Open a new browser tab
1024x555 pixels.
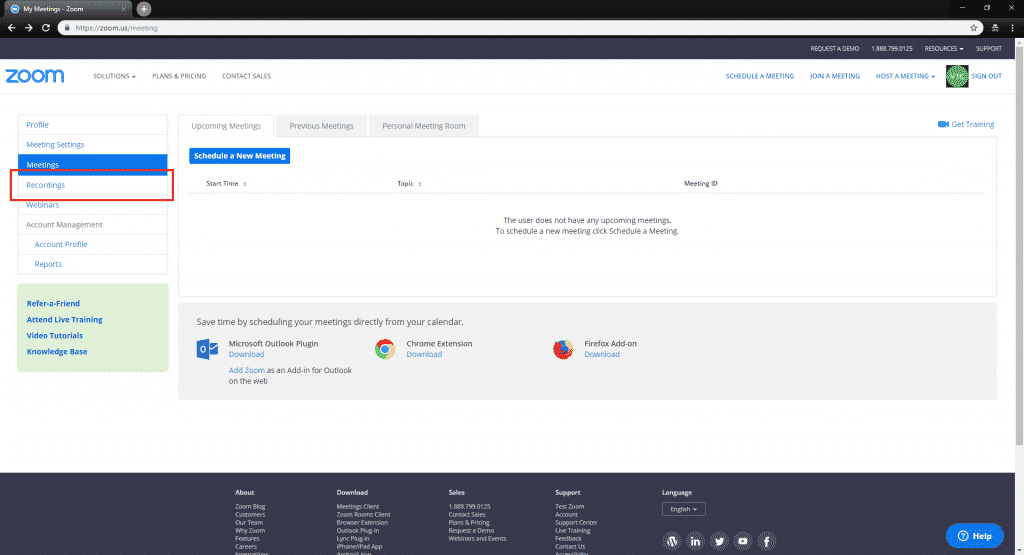(144, 9)
